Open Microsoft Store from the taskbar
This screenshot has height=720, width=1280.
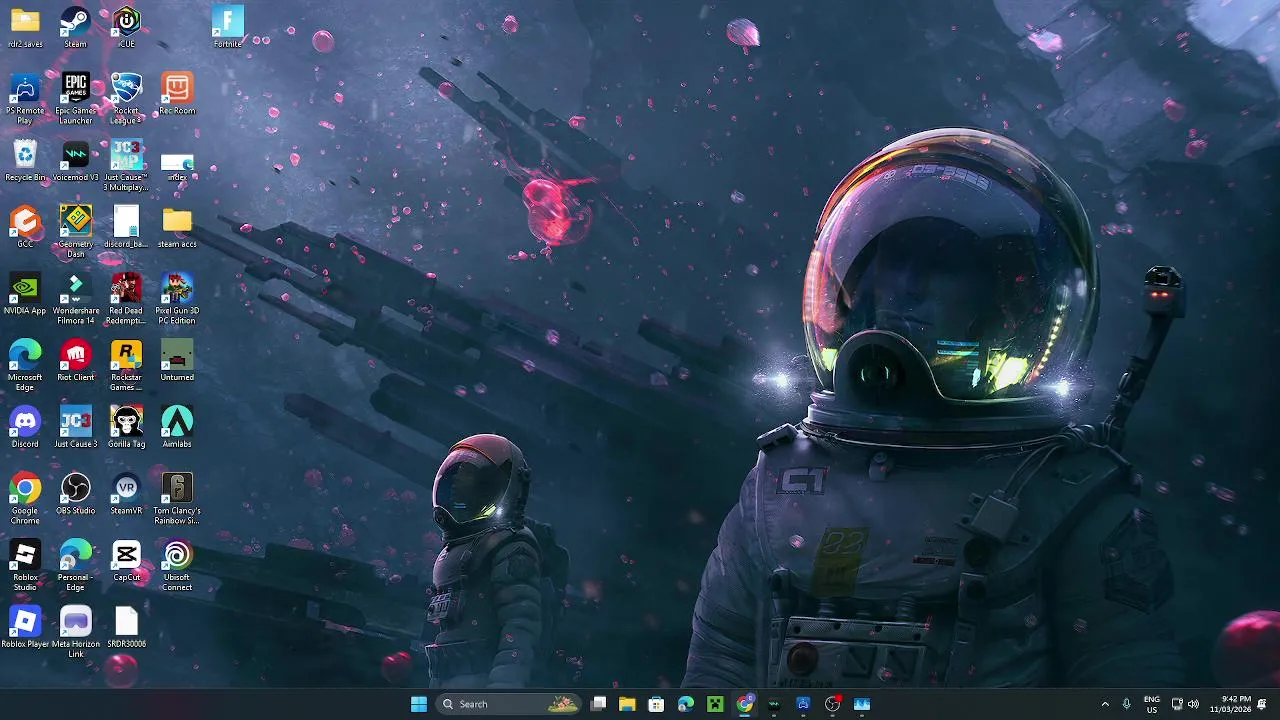coord(656,704)
